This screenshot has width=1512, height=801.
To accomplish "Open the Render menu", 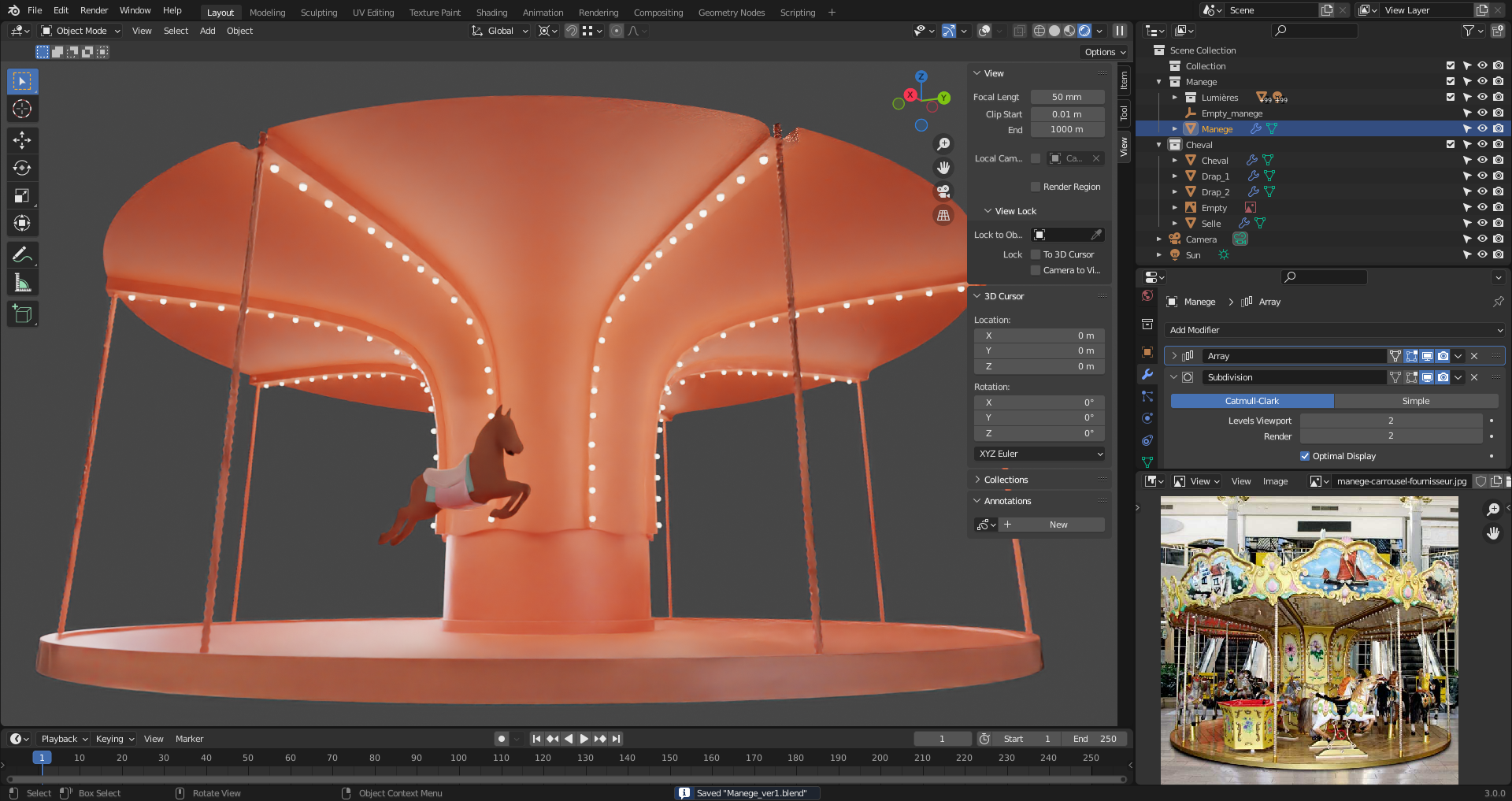I will pyautogui.click(x=94, y=10).
